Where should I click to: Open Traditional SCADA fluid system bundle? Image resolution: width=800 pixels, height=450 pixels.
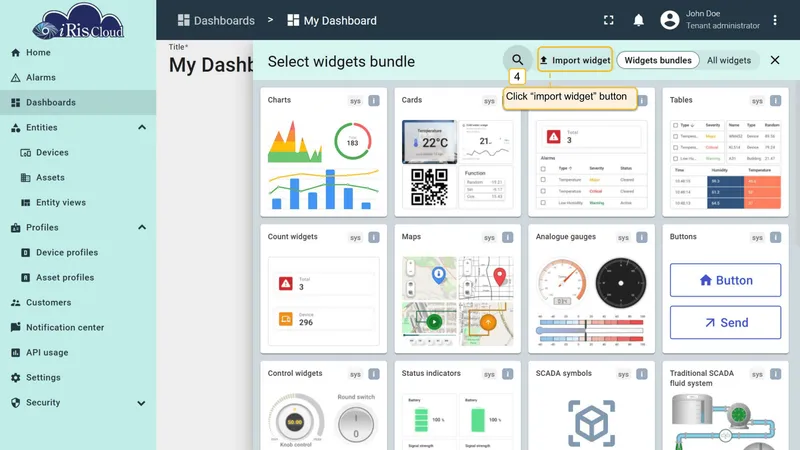point(725,406)
